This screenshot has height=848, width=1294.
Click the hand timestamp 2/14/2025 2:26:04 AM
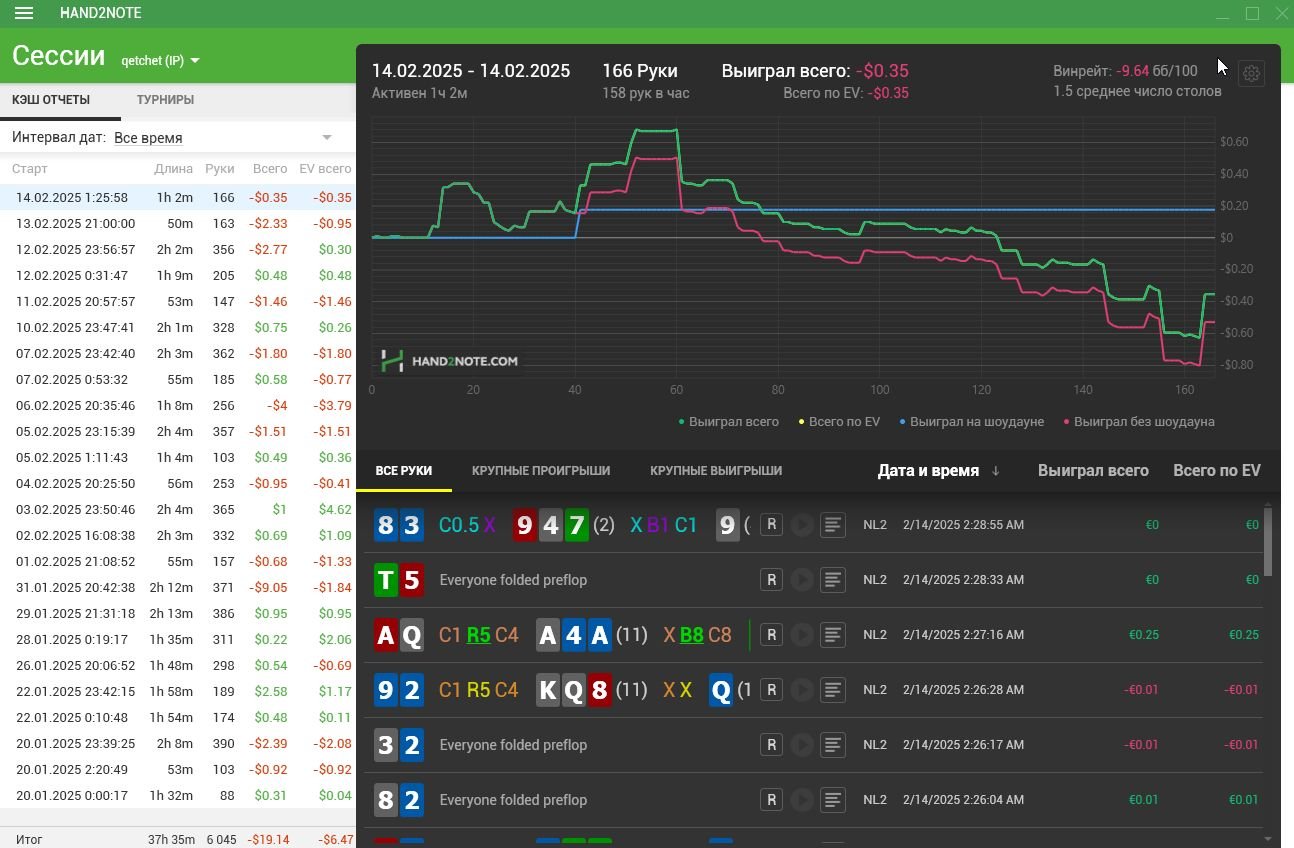point(963,800)
